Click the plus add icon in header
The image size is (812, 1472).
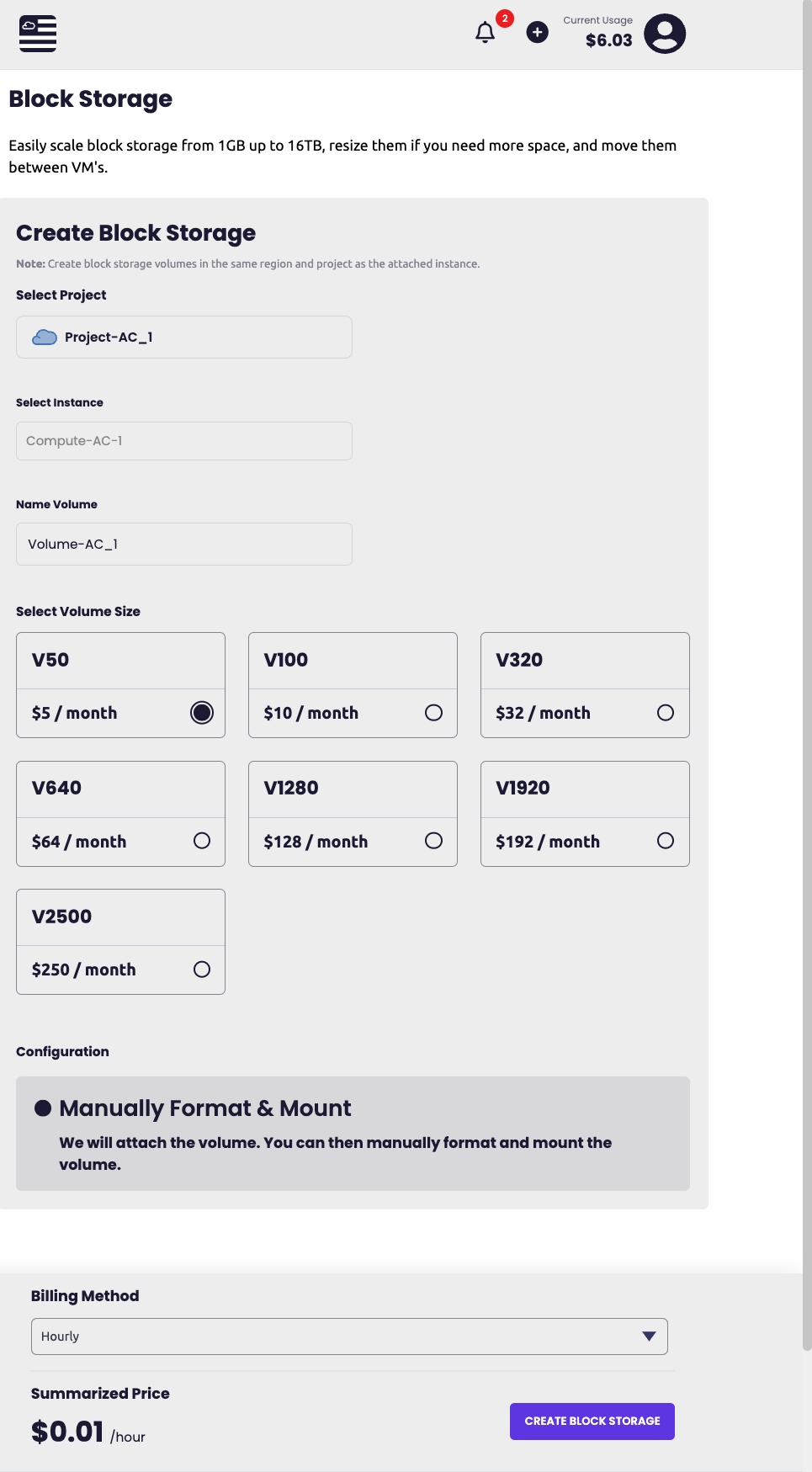537,32
